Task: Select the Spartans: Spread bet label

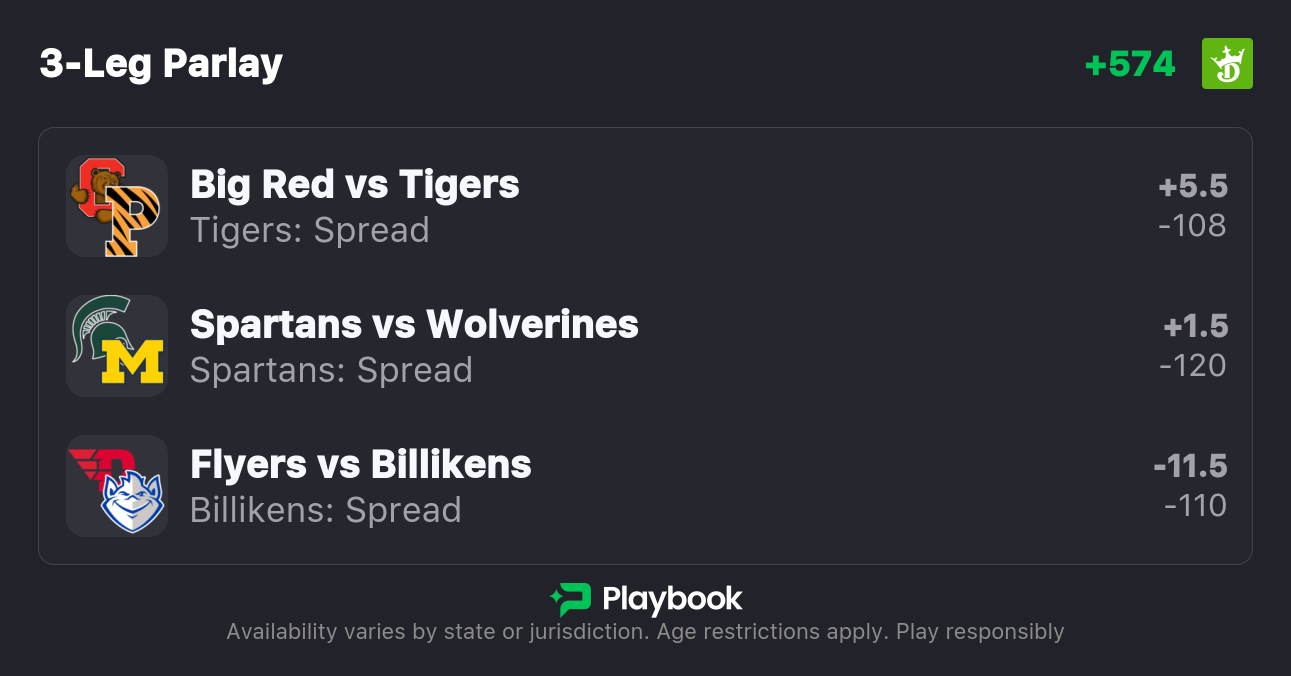Action: point(331,370)
